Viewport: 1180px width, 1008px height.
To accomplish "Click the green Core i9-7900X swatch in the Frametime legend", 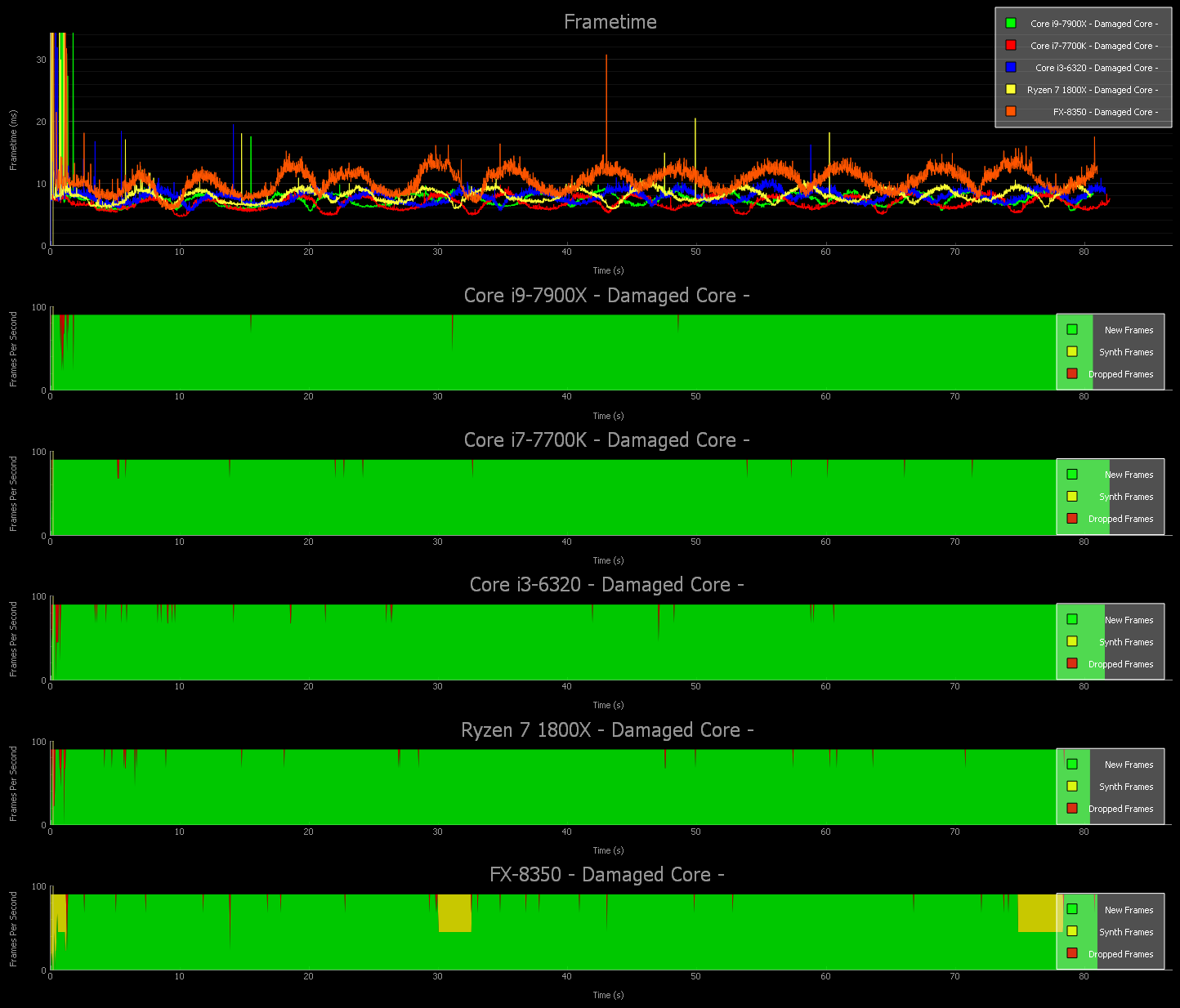I will click(x=1011, y=24).
